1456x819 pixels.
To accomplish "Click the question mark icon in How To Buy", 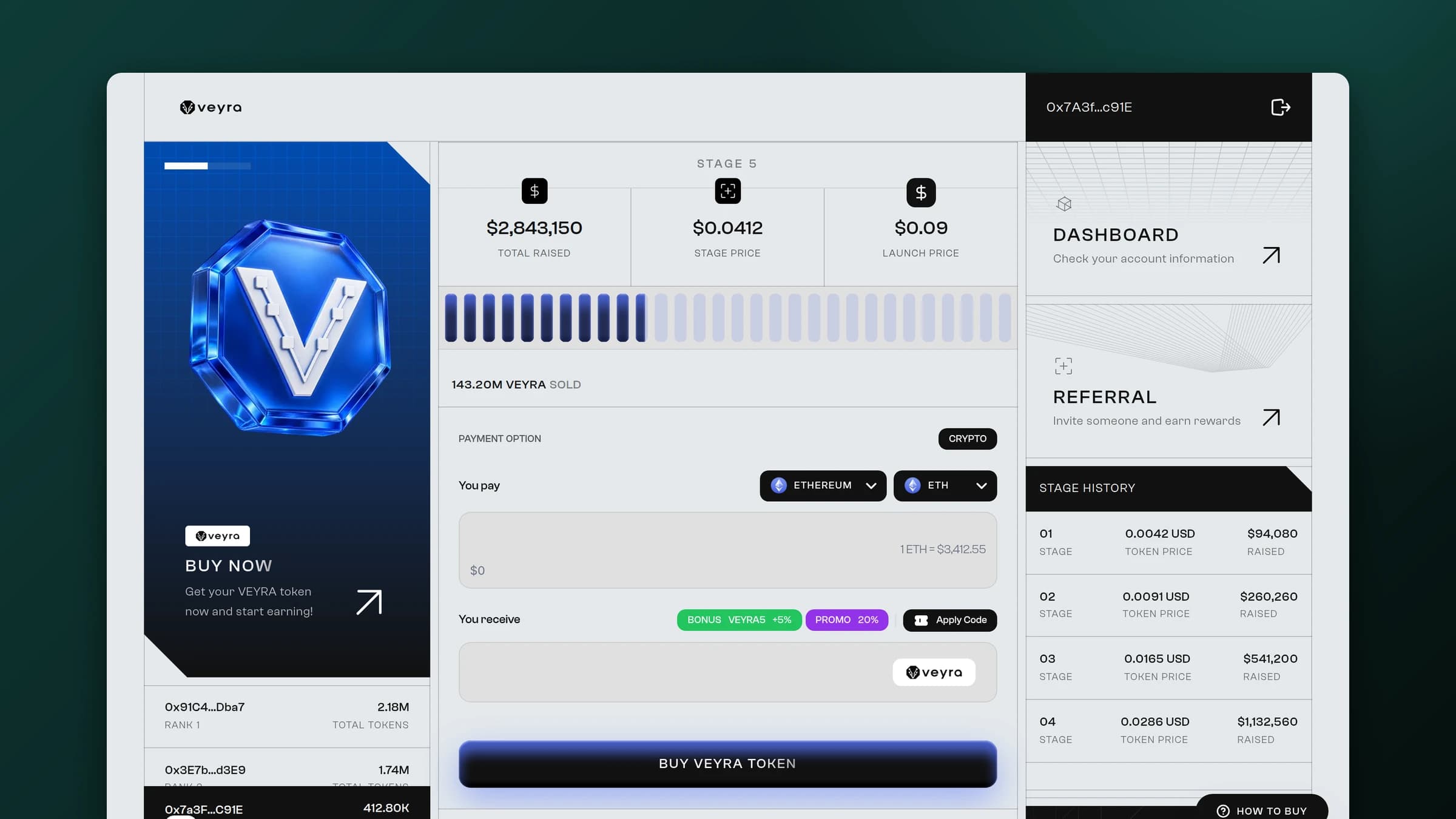I will tap(1223, 811).
